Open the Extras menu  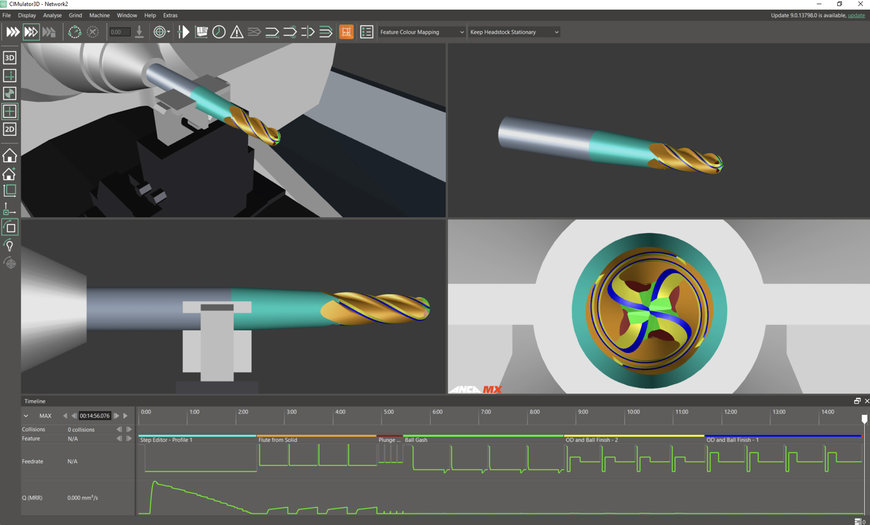tap(170, 16)
